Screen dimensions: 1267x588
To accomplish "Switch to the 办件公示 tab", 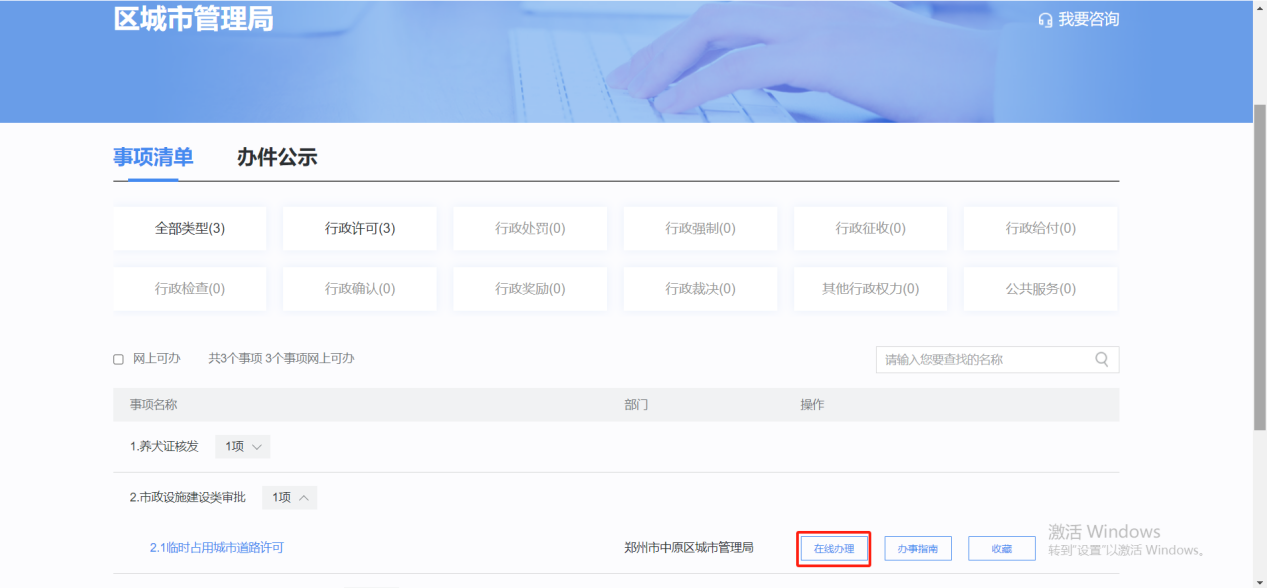I will (x=276, y=157).
